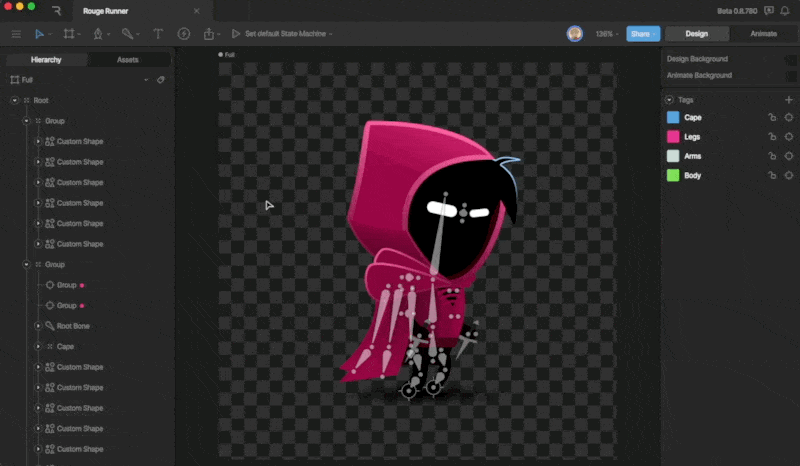Image resolution: width=800 pixels, height=466 pixels.
Task: Open the Animate Background color swatch
Action: (790, 76)
